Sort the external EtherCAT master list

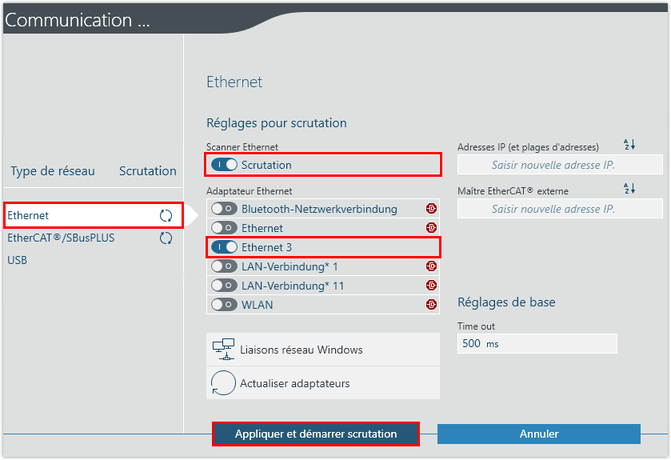tap(629, 189)
